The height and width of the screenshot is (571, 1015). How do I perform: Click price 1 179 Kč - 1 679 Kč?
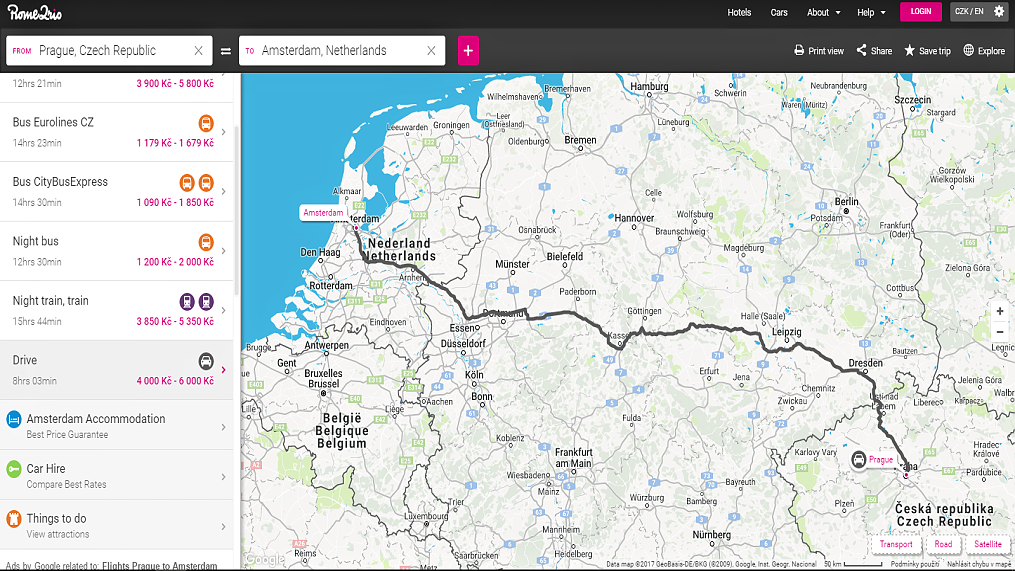175,143
